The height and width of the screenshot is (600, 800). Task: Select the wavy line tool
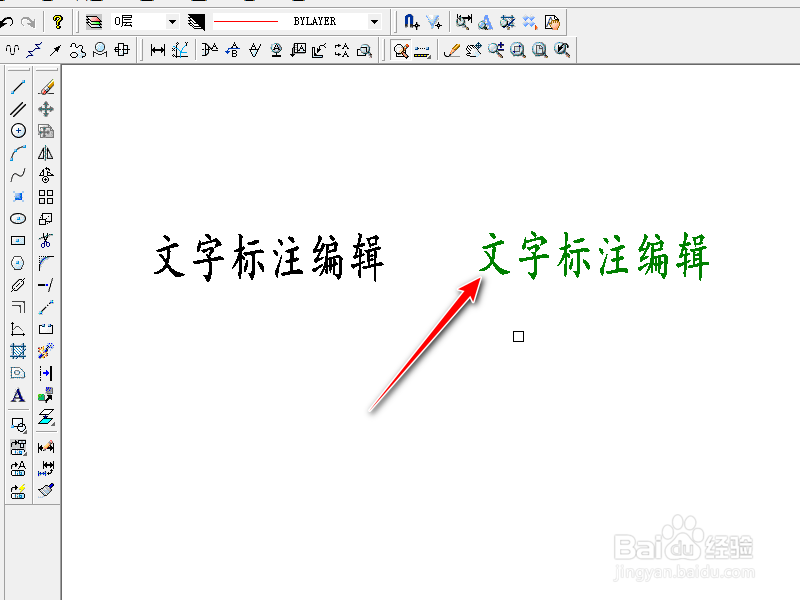(12, 50)
